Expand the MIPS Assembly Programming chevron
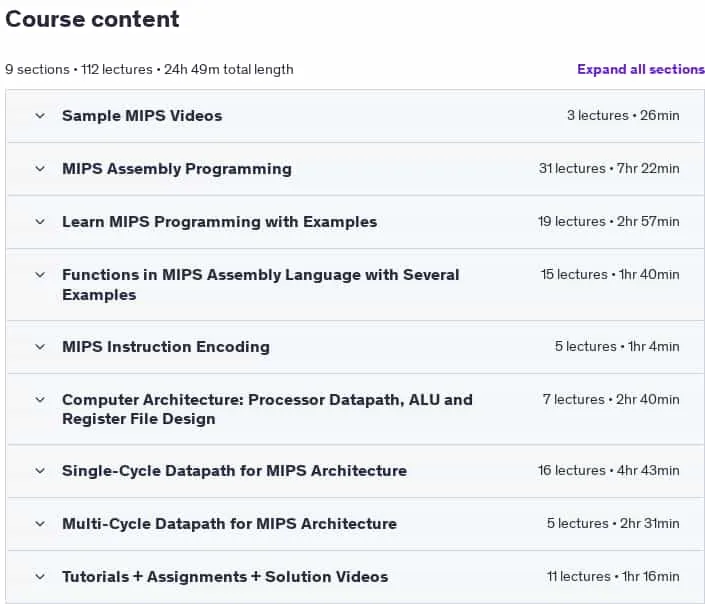This screenshot has height=604, width=705. [x=40, y=169]
